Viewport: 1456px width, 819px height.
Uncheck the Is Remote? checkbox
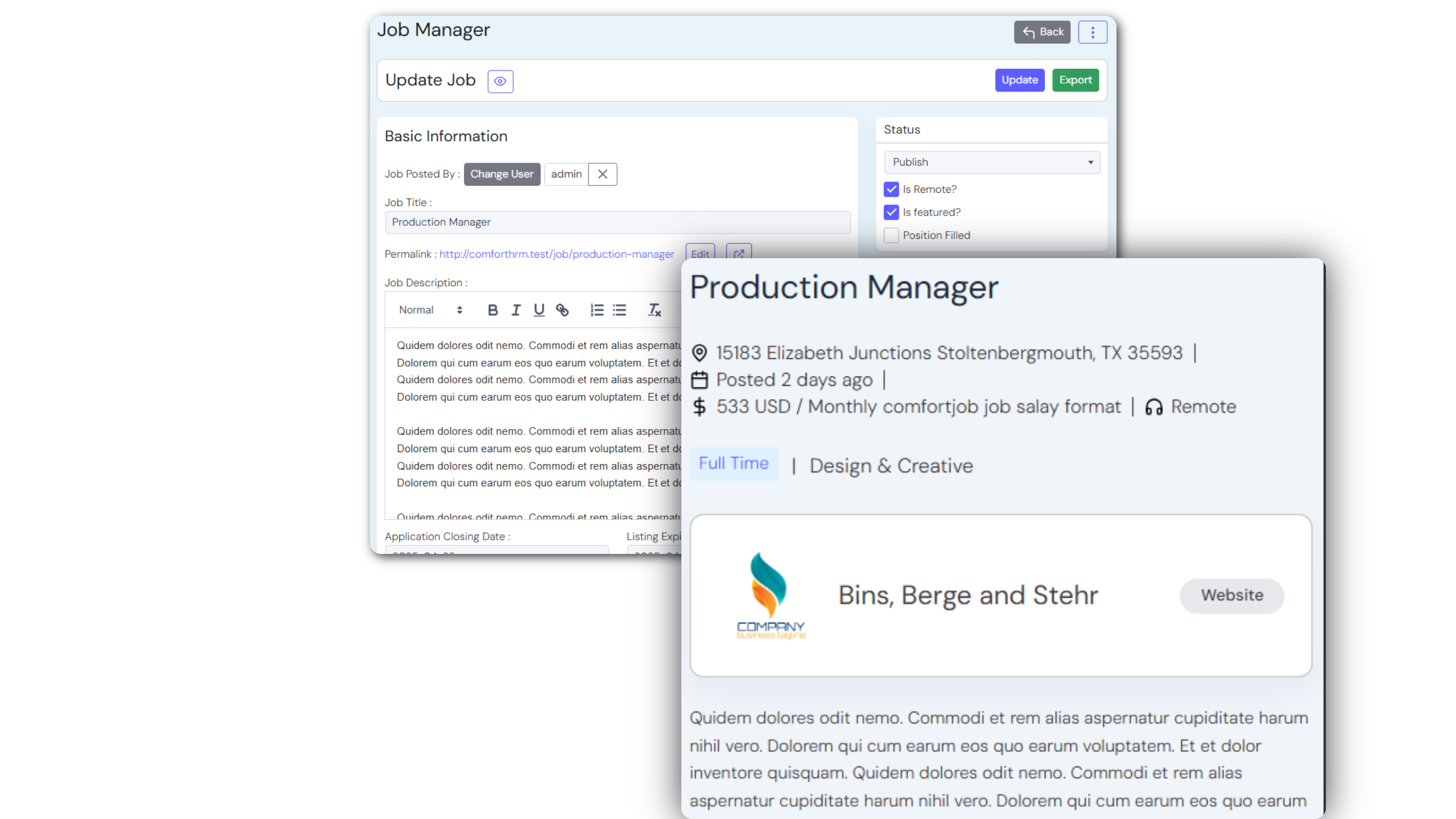pyautogui.click(x=891, y=189)
